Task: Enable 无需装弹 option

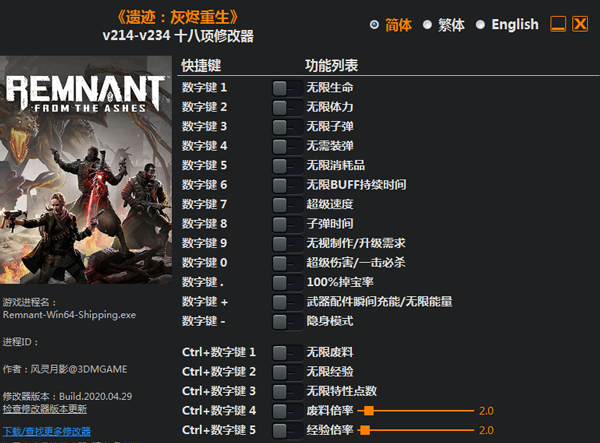Action: (287, 146)
